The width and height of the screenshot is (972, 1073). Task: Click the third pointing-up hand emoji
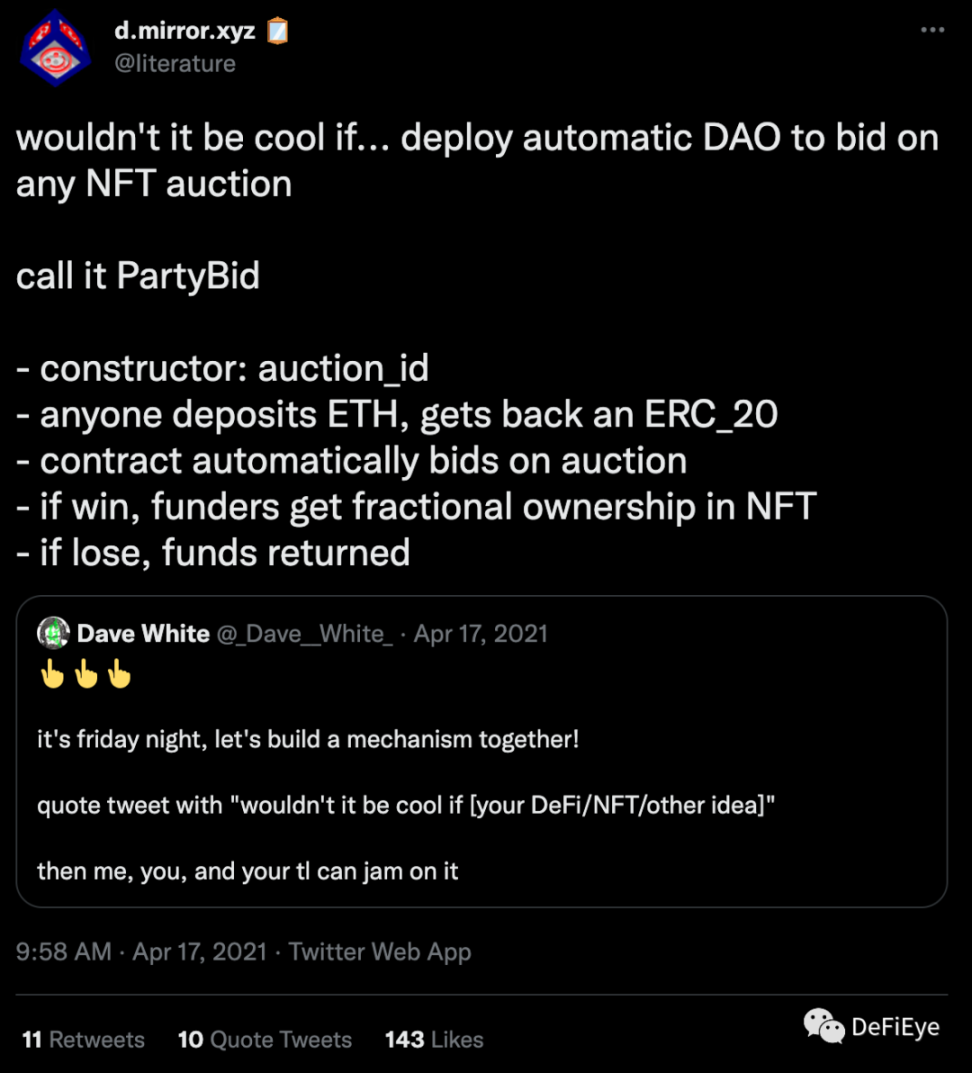coord(119,677)
